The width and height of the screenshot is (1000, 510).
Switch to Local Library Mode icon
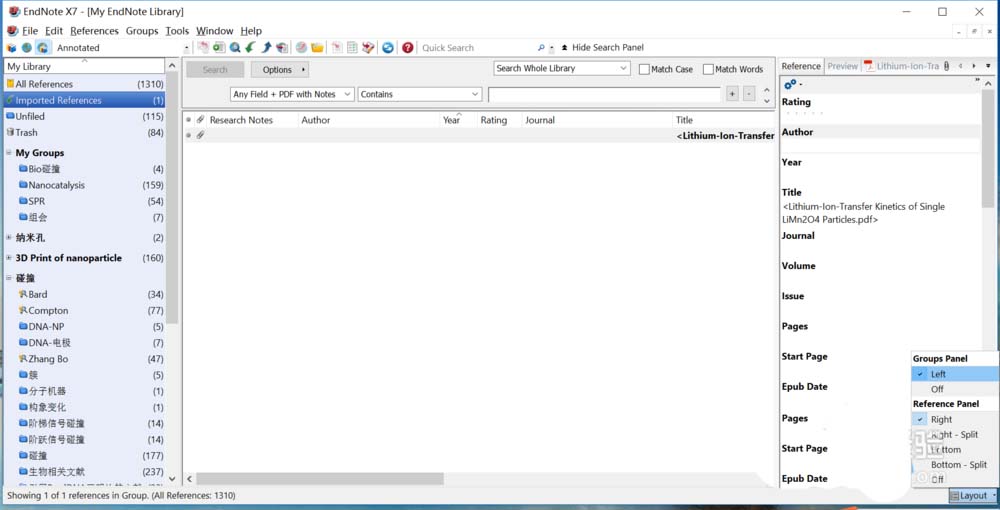click(11, 48)
